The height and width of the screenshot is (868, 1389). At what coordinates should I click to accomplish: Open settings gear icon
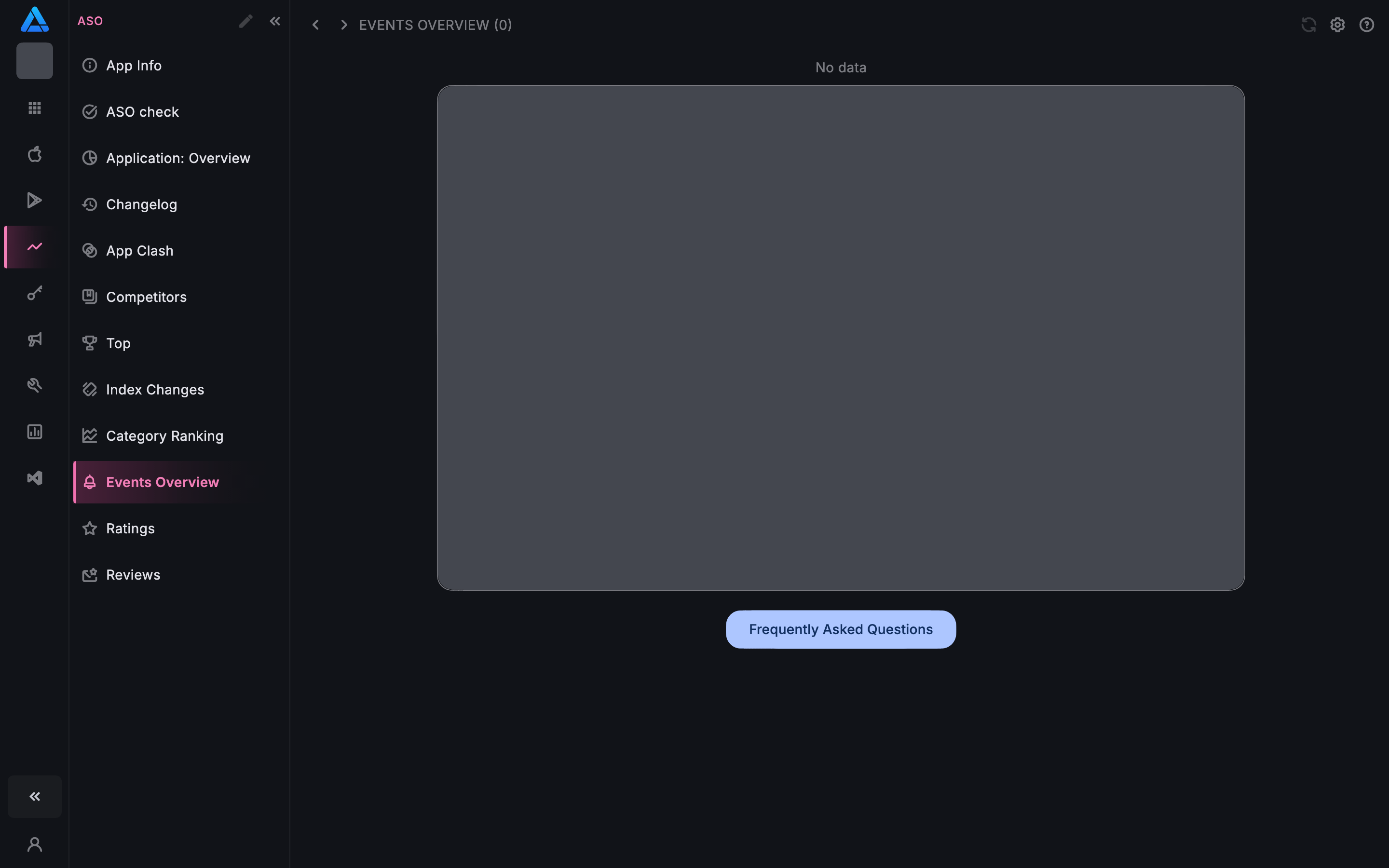[1338, 25]
